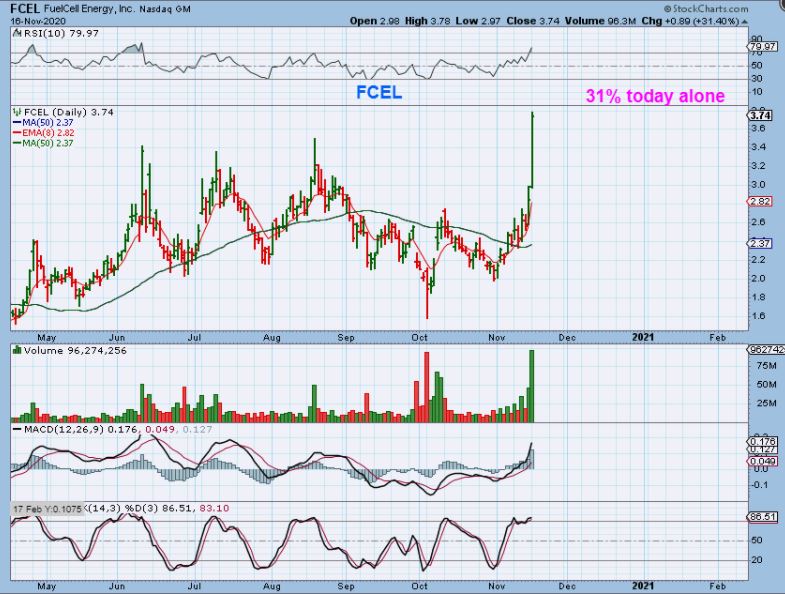Click the green MA(50) 2.37 legend text
The width and height of the screenshot is (785, 594).
tap(48, 143)
